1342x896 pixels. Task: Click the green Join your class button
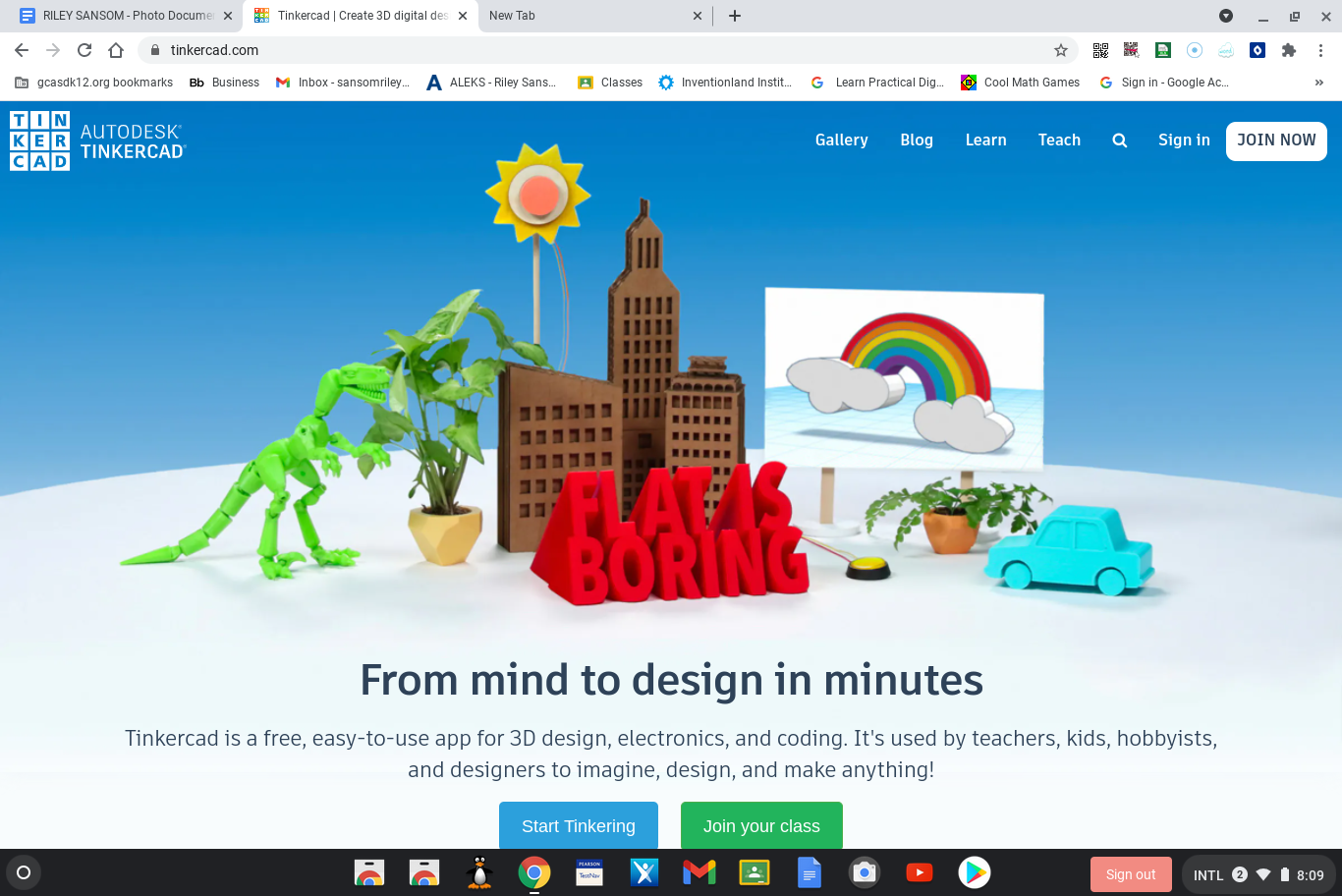tap(761, 826)
